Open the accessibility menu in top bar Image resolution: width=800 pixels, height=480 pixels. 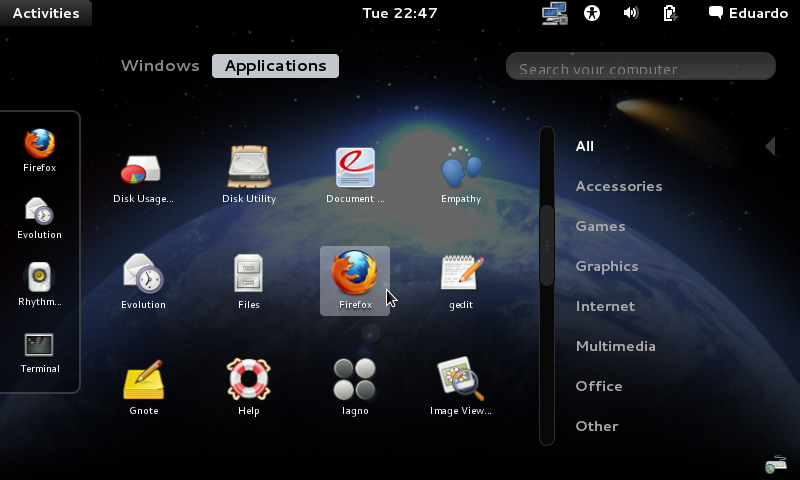click(x=592, y=13)
